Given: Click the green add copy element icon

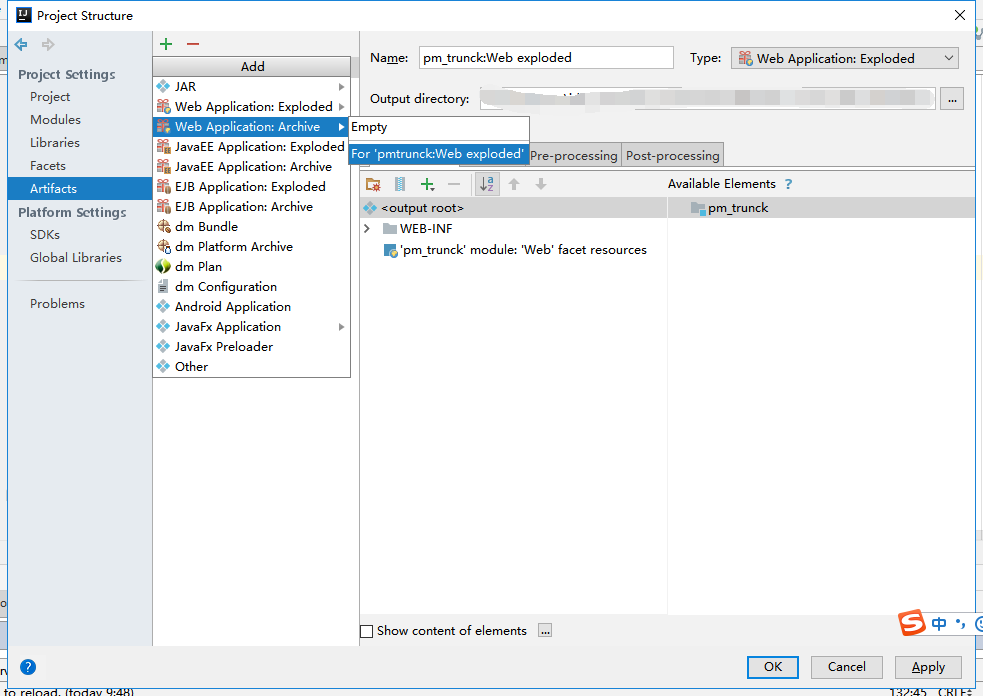Looking at the screenshot, I should point(428,184).
